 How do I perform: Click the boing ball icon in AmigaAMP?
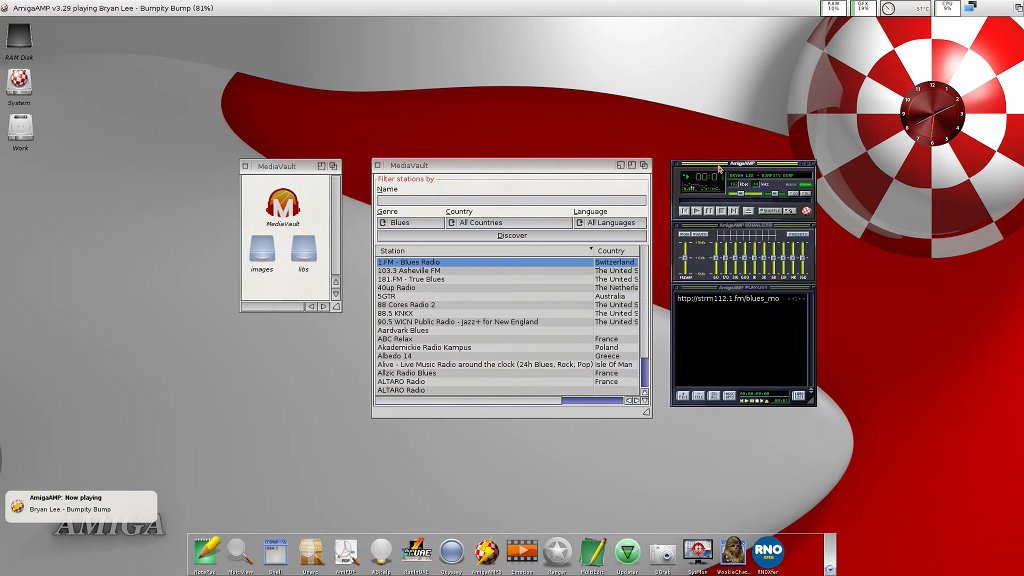pyautogui.click(x=807, y=211)
